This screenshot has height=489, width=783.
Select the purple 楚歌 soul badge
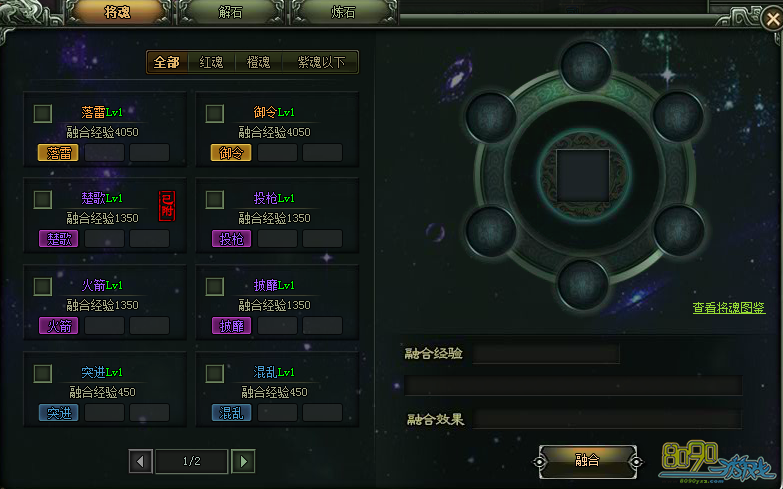click(x=58, y=239)
